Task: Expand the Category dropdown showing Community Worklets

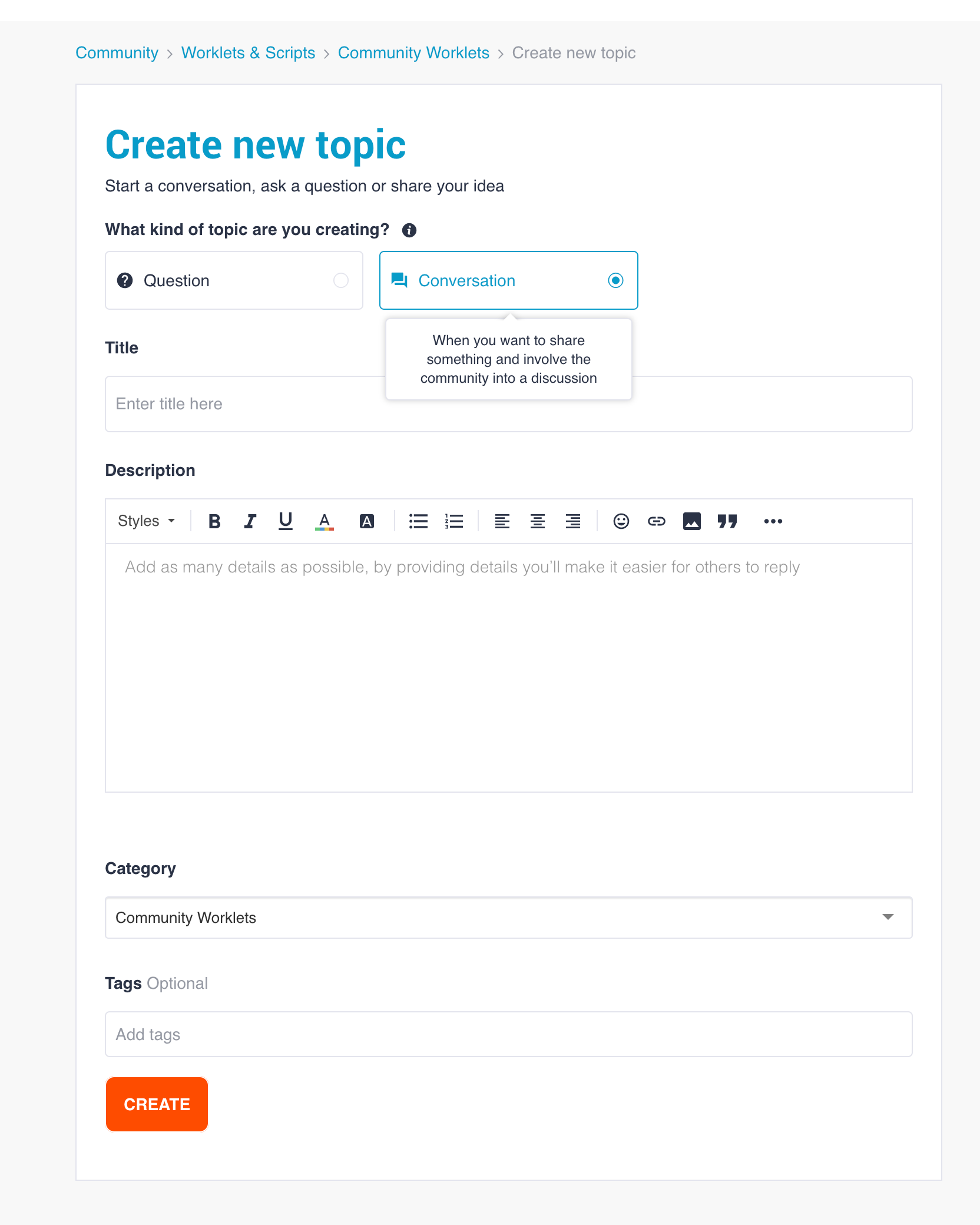Action: tap(509, 918)
